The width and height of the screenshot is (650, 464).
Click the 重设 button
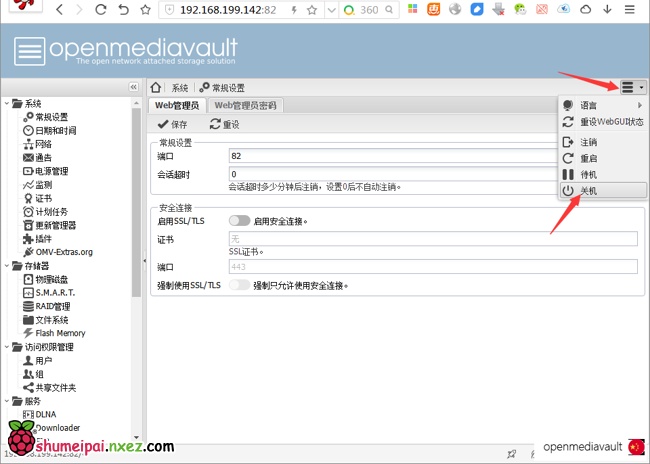[224, 124]
